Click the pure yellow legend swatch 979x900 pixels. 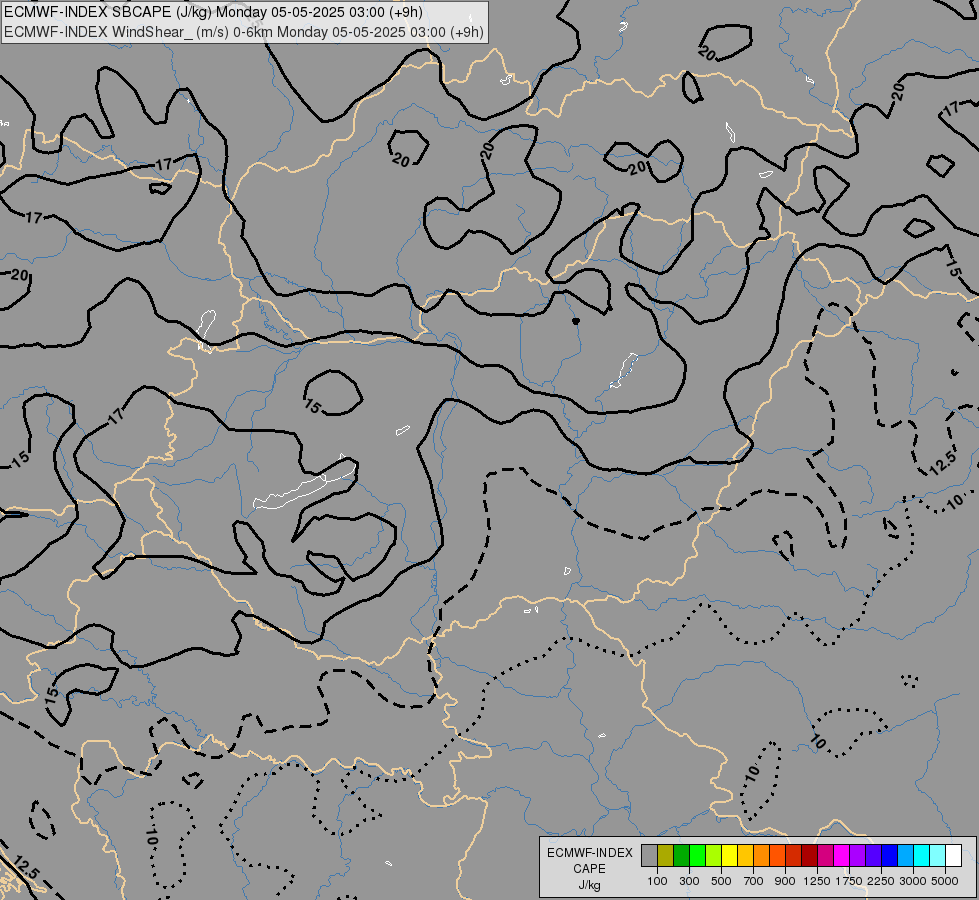[729, 856]
